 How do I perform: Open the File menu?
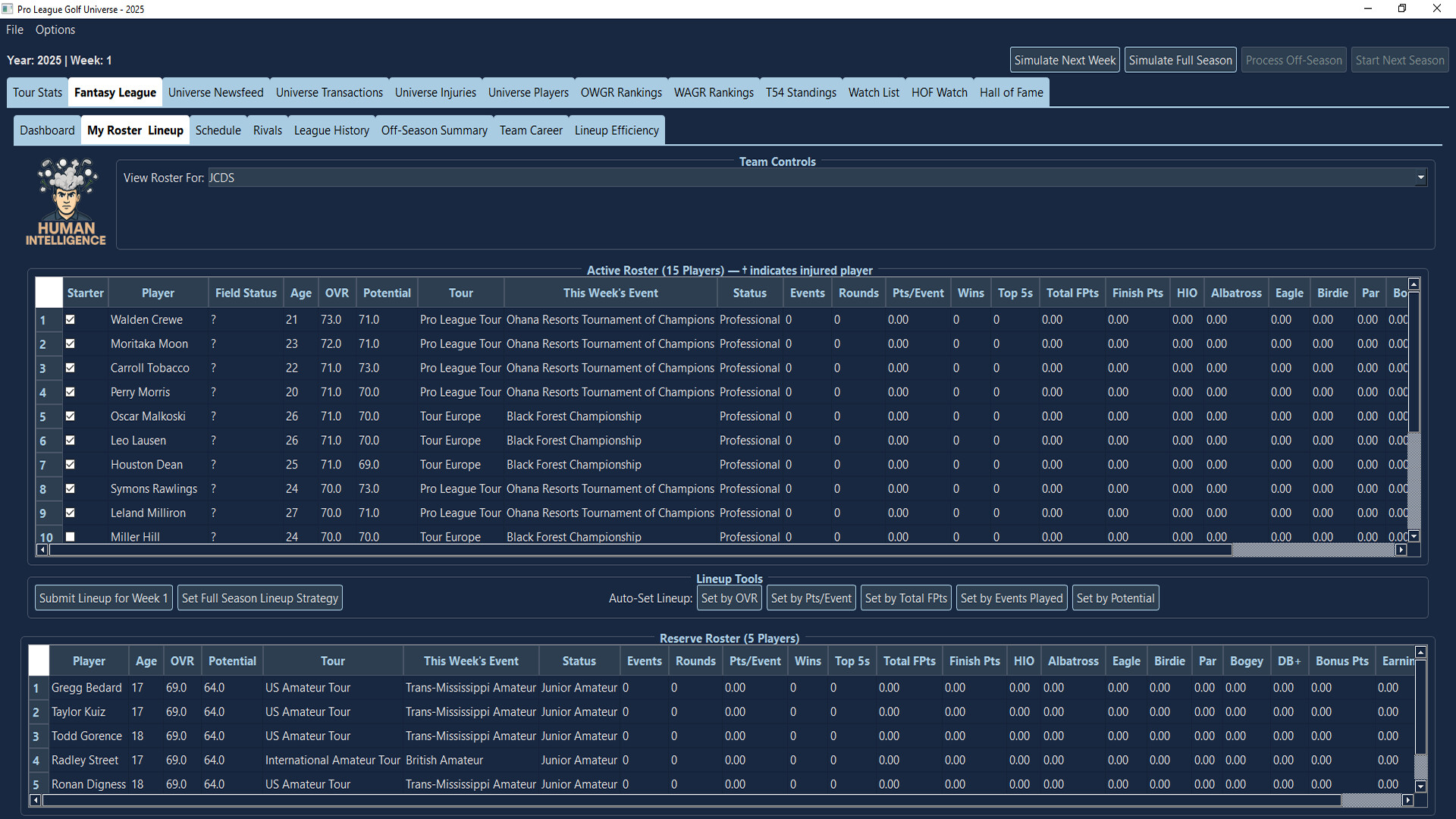14,30
